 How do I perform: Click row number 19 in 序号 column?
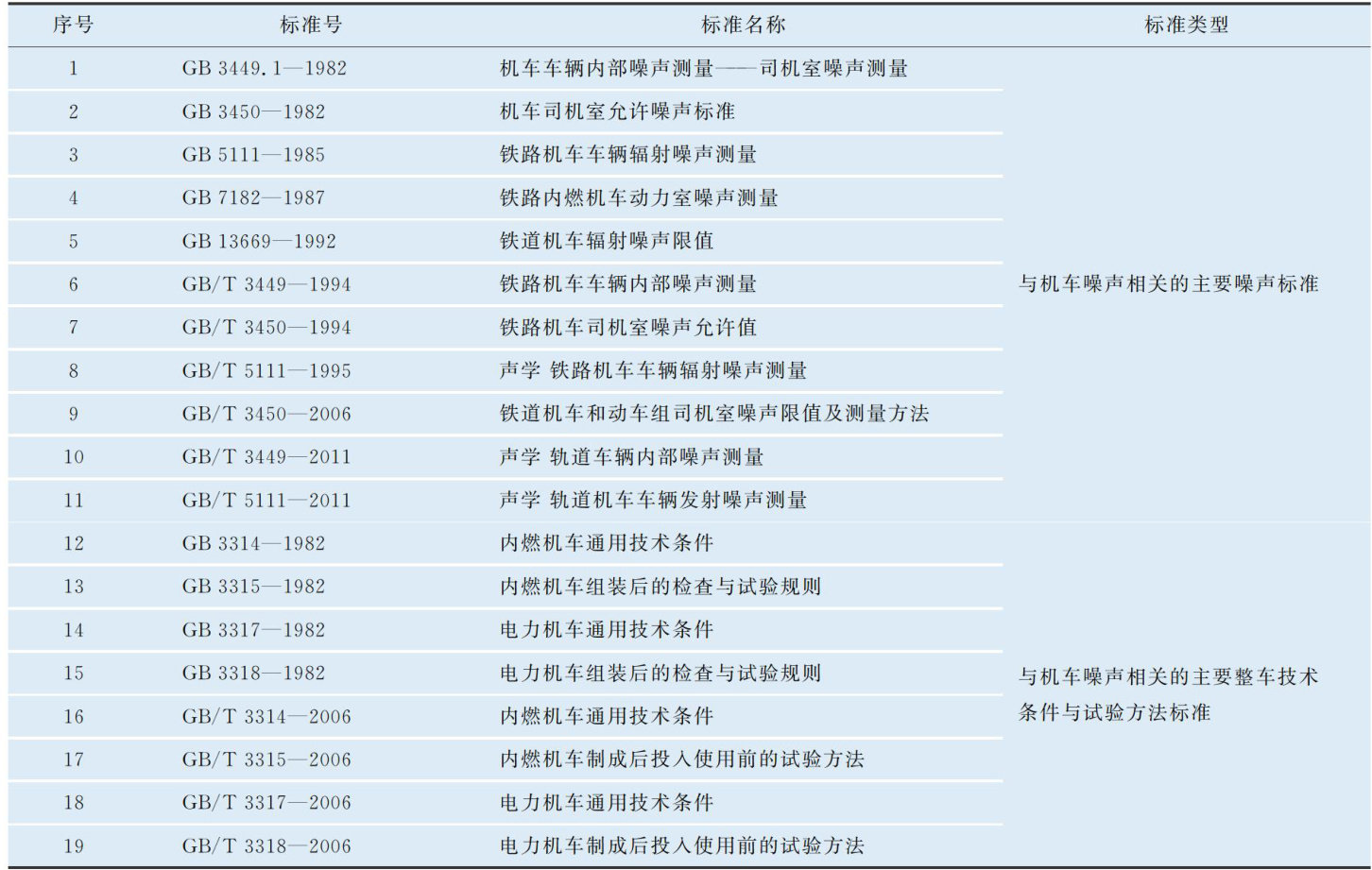(x=74, y=845)
